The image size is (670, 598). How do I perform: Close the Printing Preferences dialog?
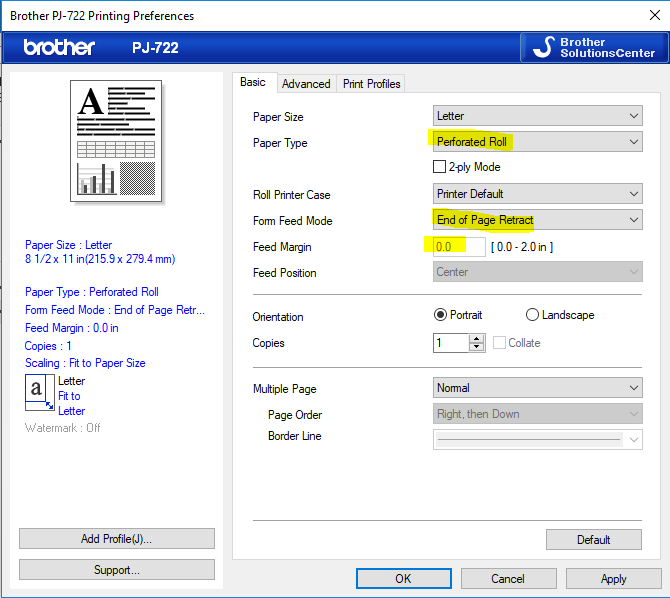click(654, 15)
